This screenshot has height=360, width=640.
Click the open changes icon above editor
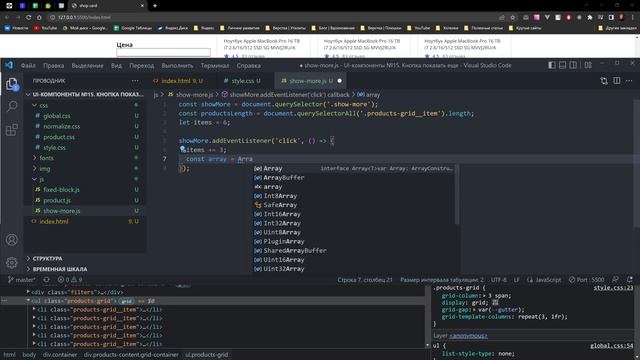[604, 81]
